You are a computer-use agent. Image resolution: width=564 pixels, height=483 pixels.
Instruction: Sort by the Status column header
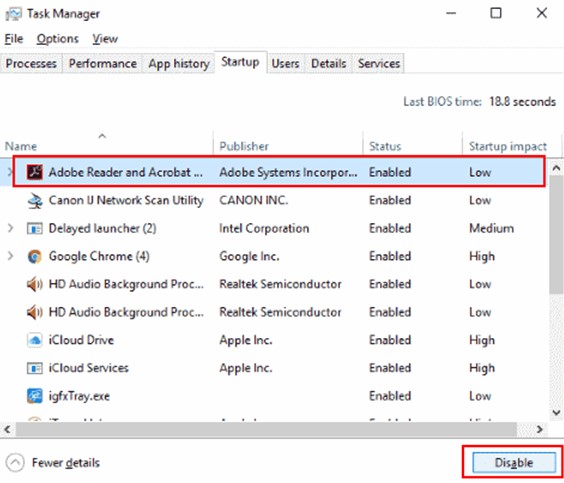tap(385, 146)
